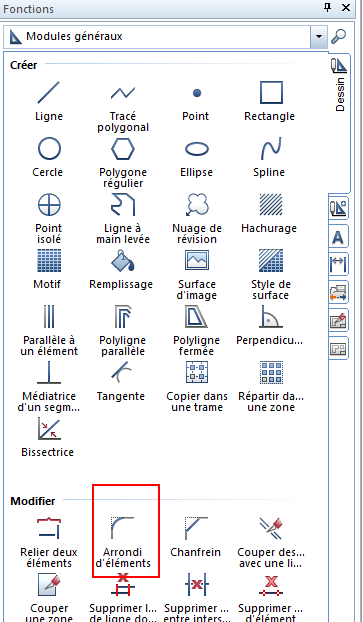Select the Cercle tool
Image resolution: width=363 pixels, height=622 pixels.
coord(49,156)
